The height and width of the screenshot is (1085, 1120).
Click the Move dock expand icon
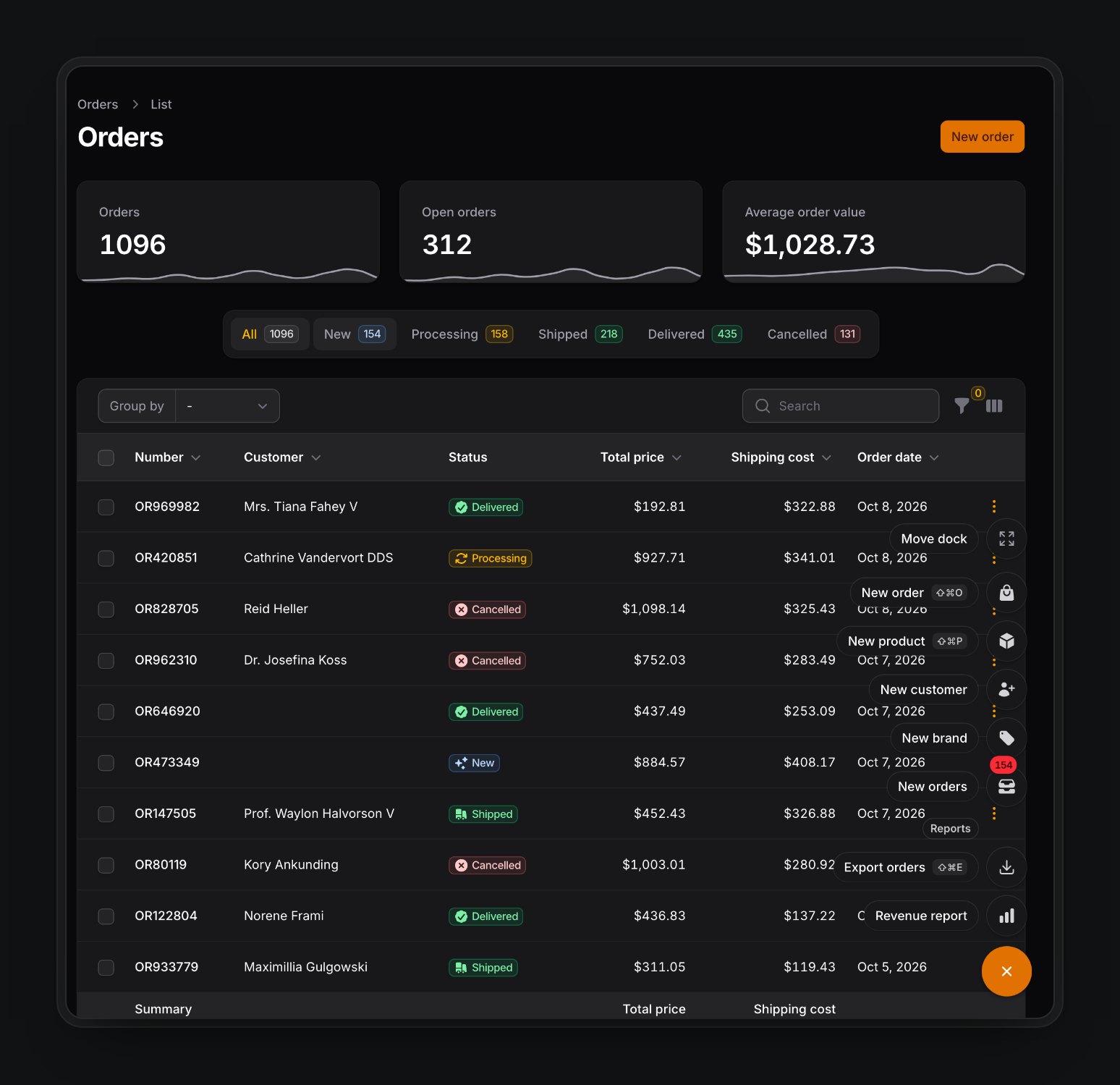click(x=1006, y=539)
